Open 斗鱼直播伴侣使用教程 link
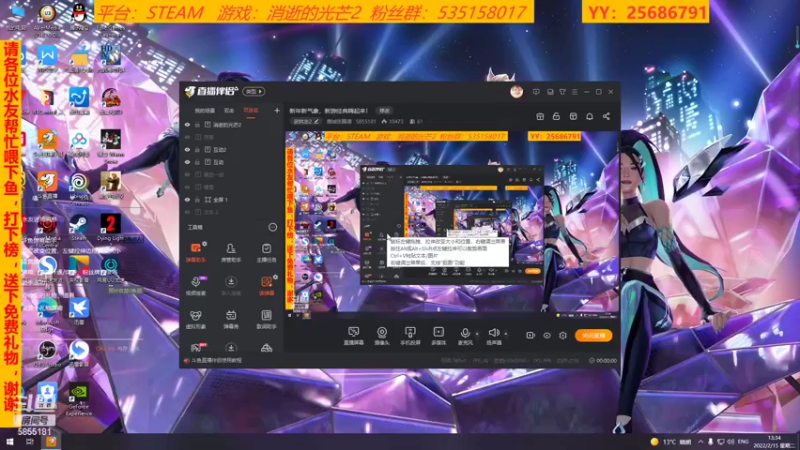 click(213, 360)
